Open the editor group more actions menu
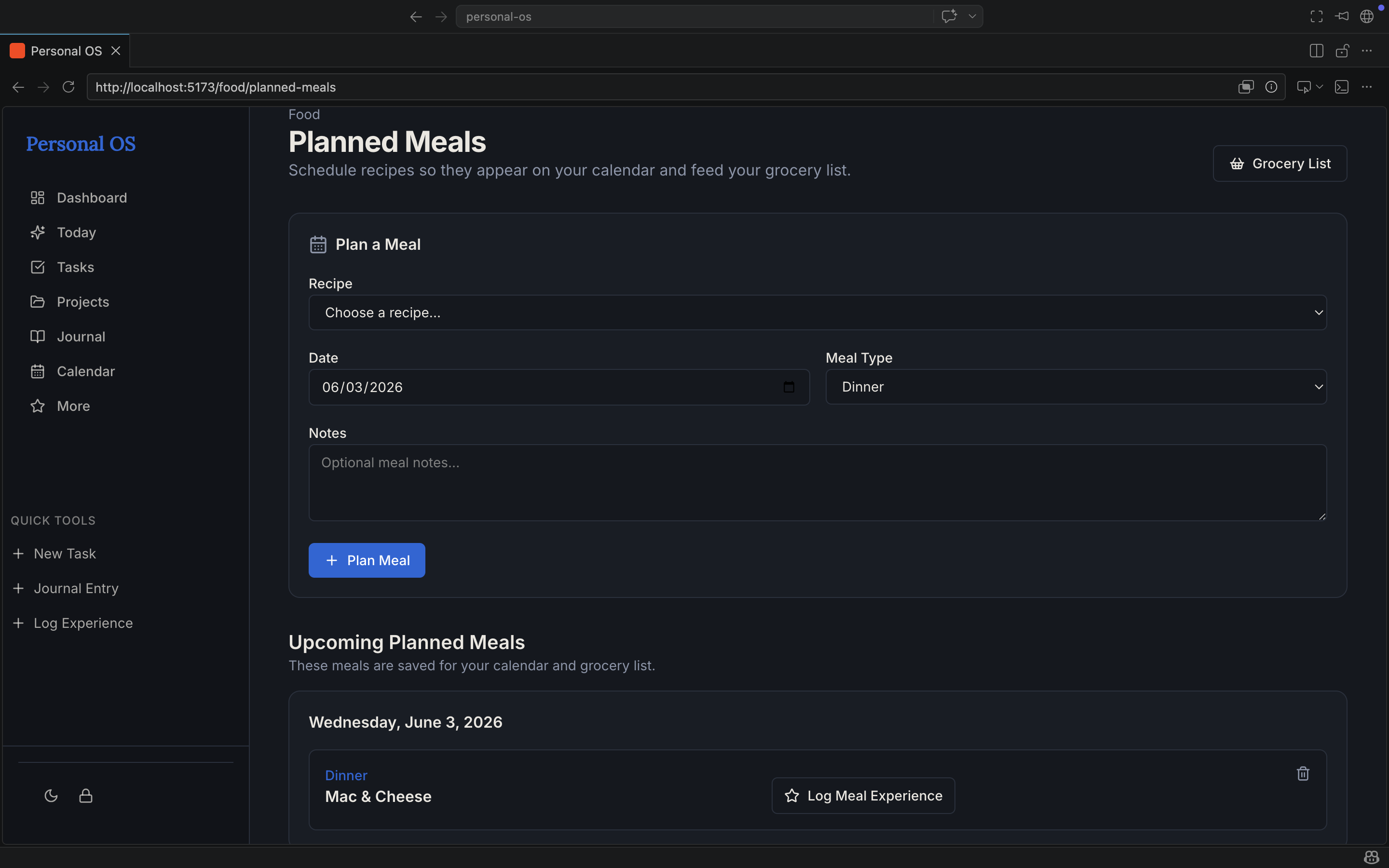Image resolution: width=1389 pixels, height=868 pixels. 1367,51
